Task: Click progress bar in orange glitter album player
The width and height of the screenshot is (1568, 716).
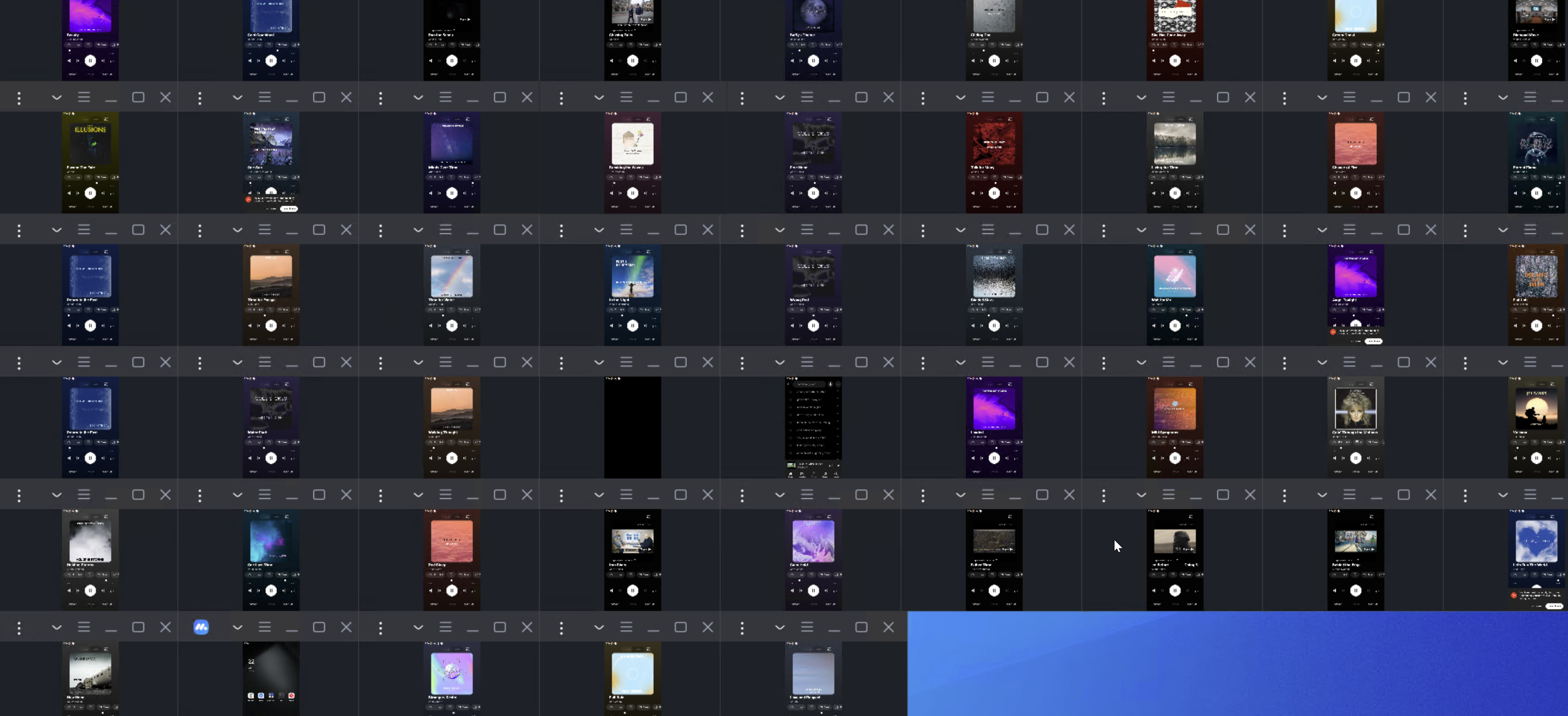Action: click(1175, 447)
